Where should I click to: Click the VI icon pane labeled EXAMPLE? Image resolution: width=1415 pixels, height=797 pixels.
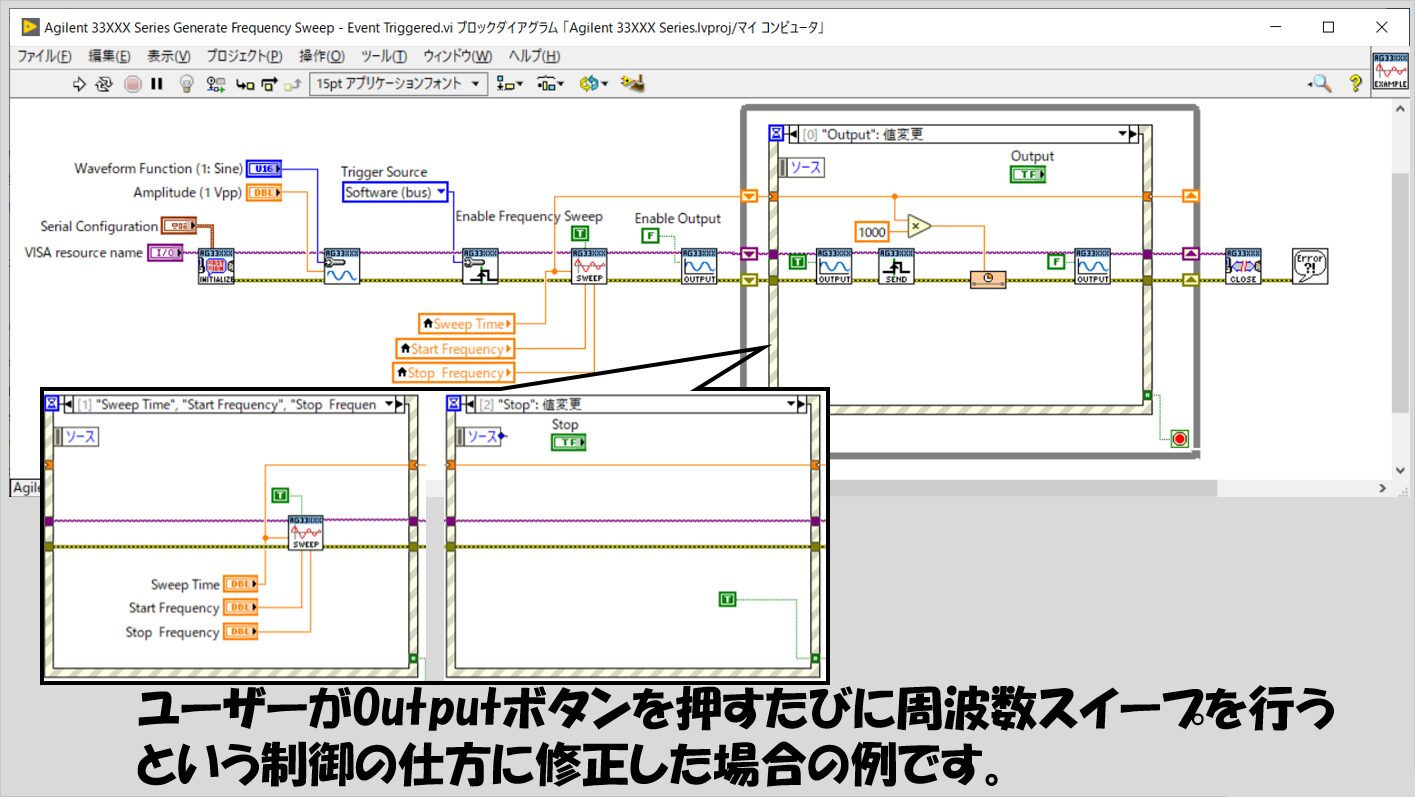pyautogui.click(x=1391, y=70)
